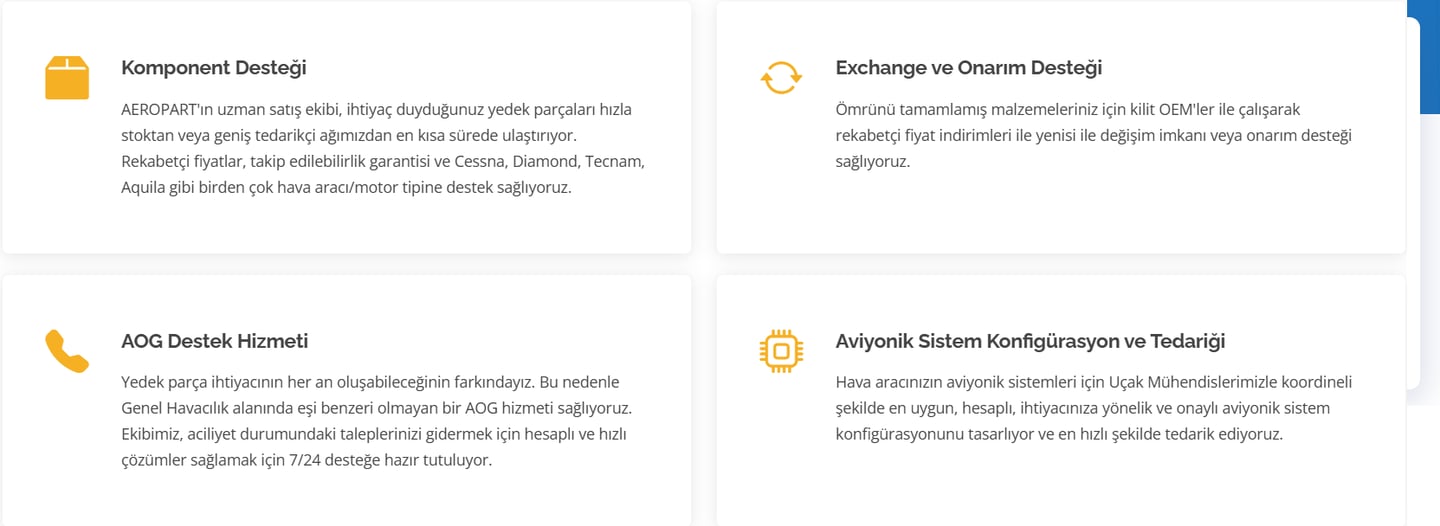Open the AOG Destek Hizmeti heading

point(214,341)
